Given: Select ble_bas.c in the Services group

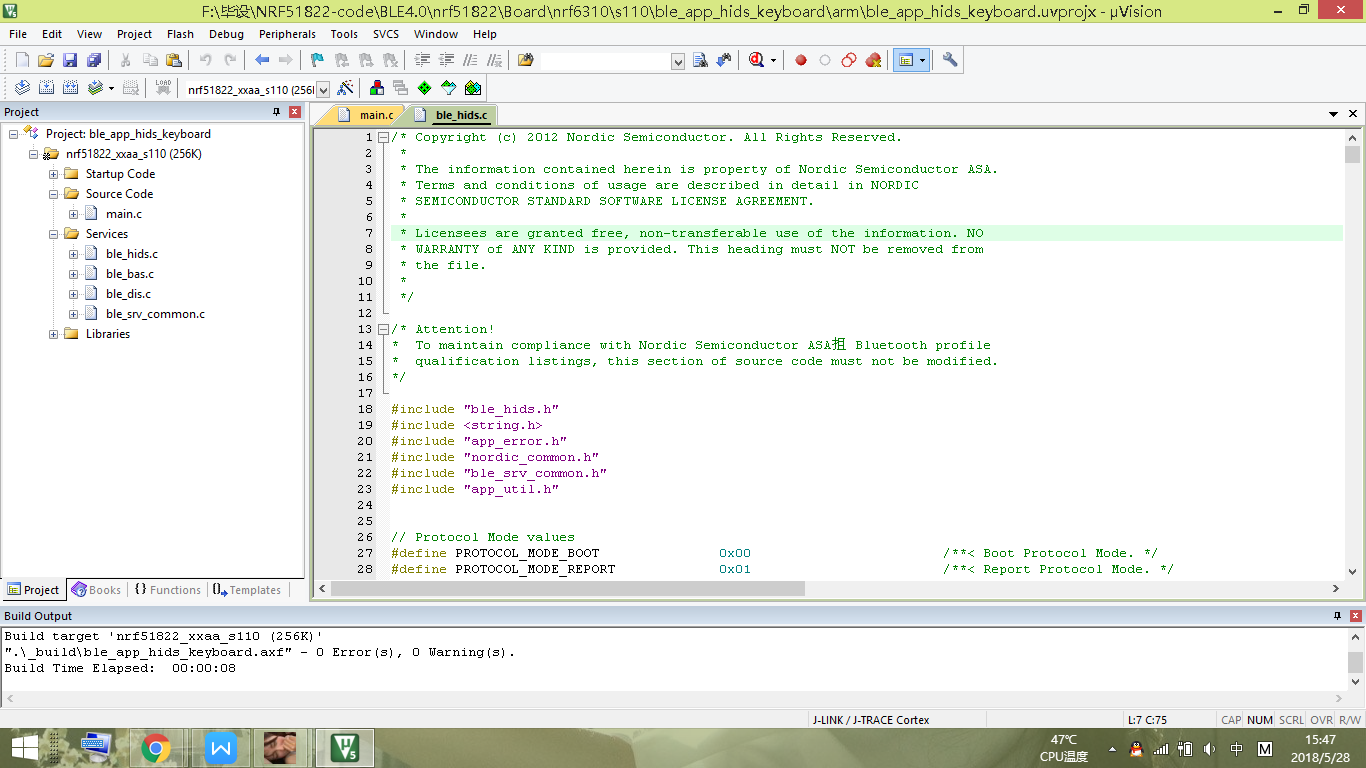Looking at the screenshot, I should 129,274.
